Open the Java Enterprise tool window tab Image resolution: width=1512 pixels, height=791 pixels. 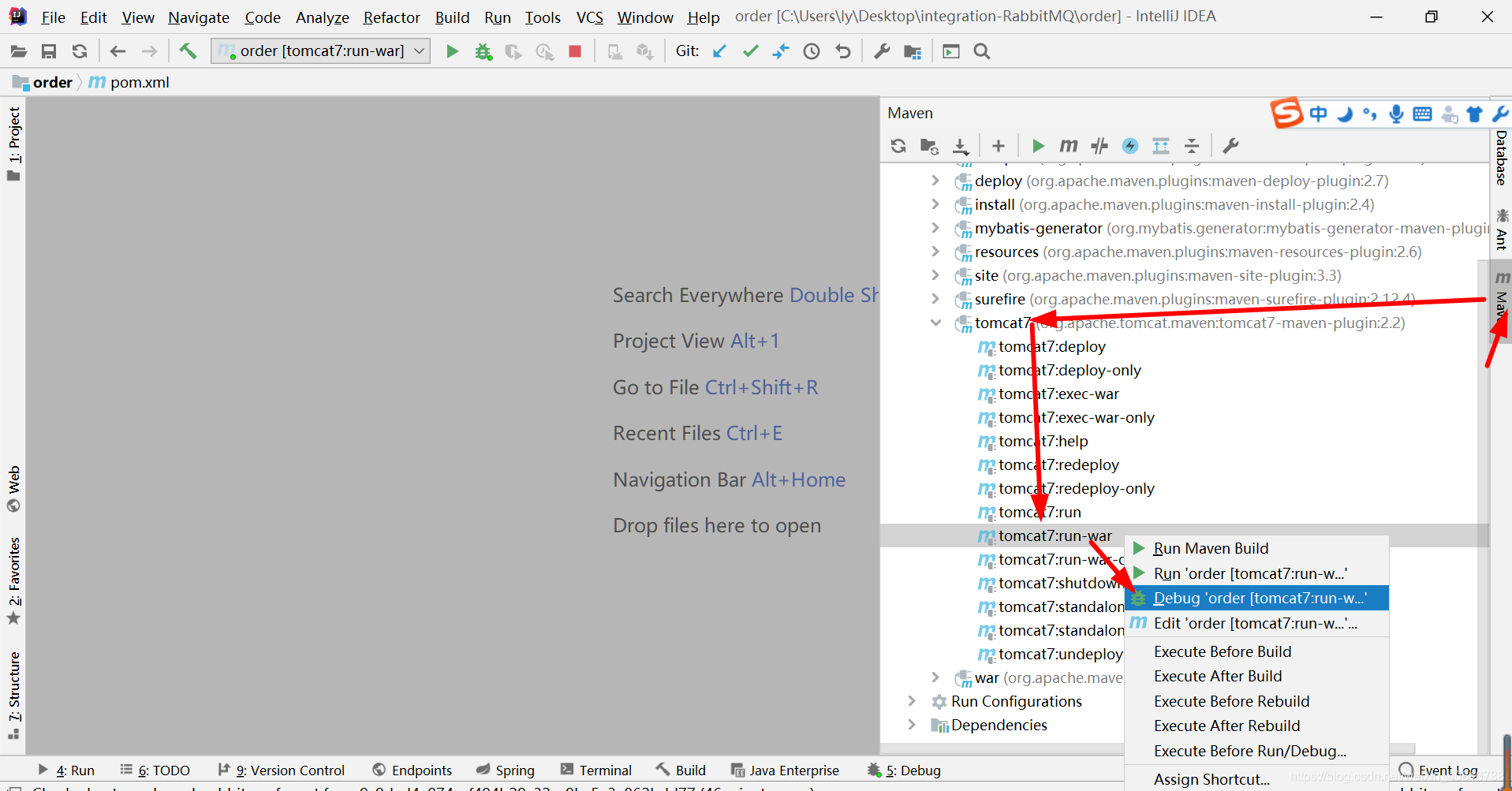point(785,770)
